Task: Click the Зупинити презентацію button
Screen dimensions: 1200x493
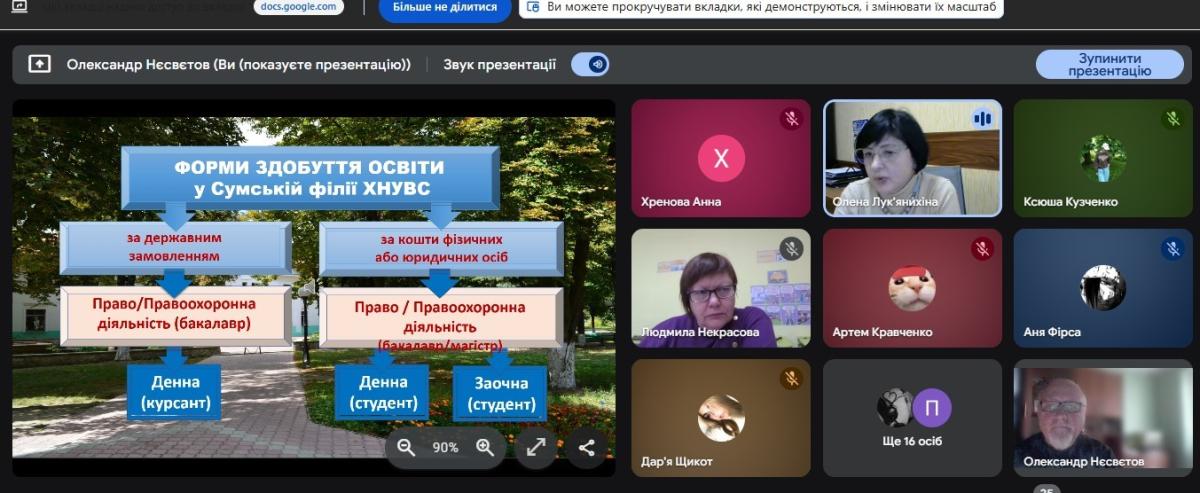Action: (1109, 64)
